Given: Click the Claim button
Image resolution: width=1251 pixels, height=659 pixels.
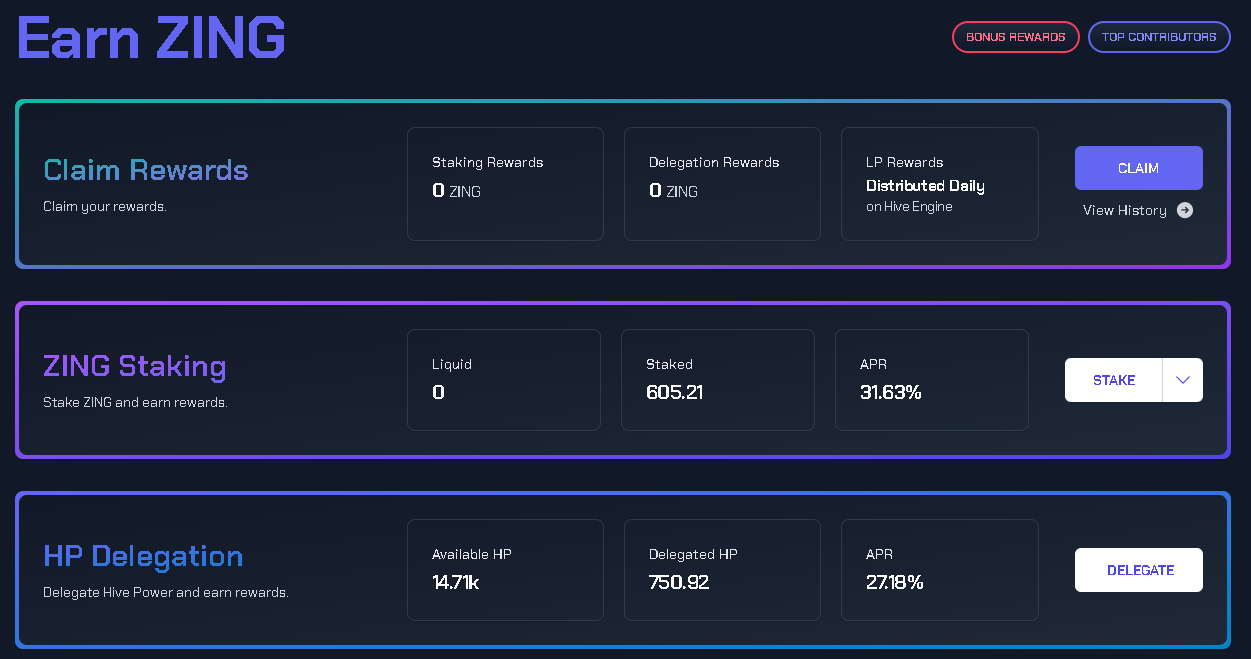Looking at the screenshot, I should (1139, 168).
